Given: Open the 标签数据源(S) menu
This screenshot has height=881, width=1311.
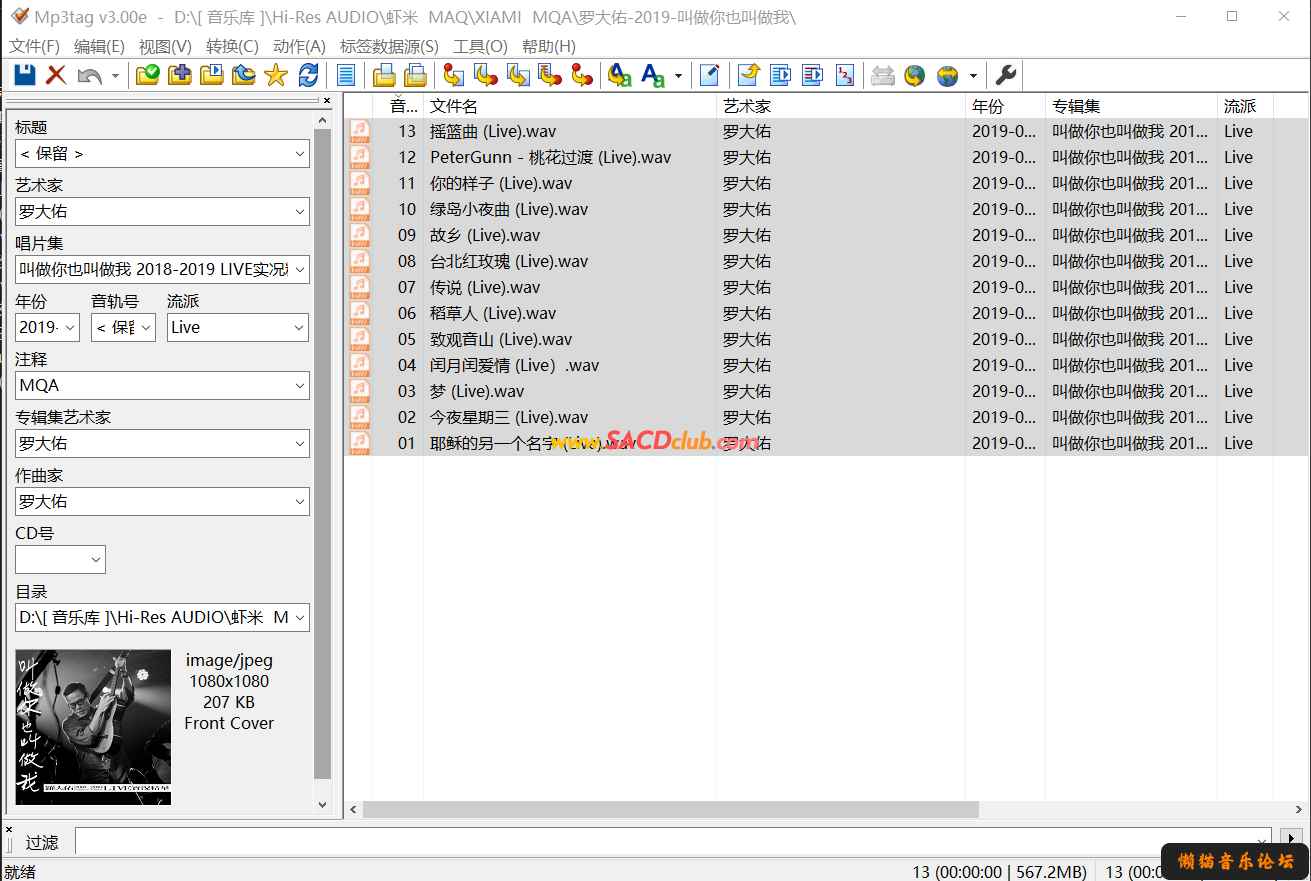Looking at the screenshot, I should [389, 46].
